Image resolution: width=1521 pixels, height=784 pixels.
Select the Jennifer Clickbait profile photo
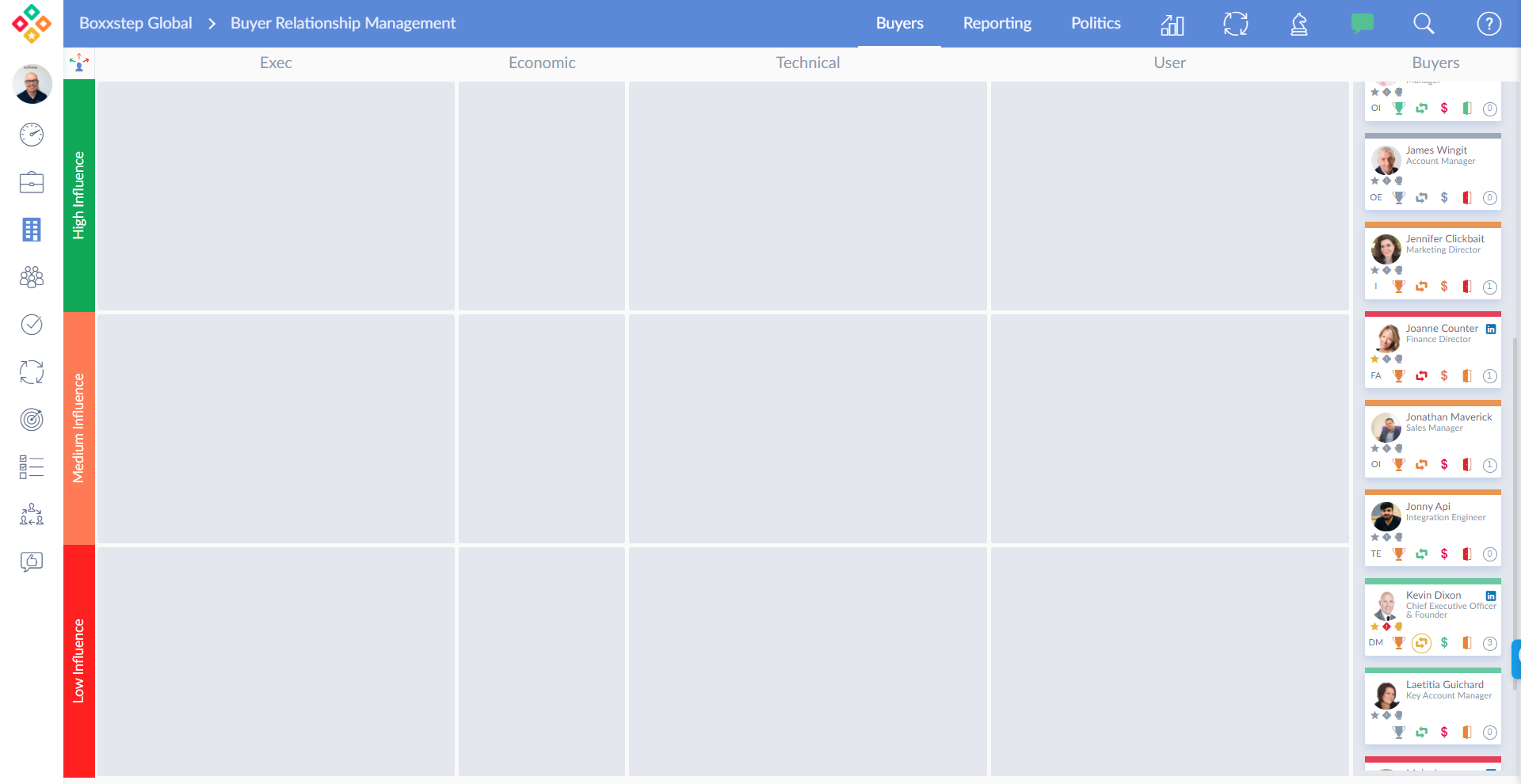pyautogui.click(x=1386, y=249)
